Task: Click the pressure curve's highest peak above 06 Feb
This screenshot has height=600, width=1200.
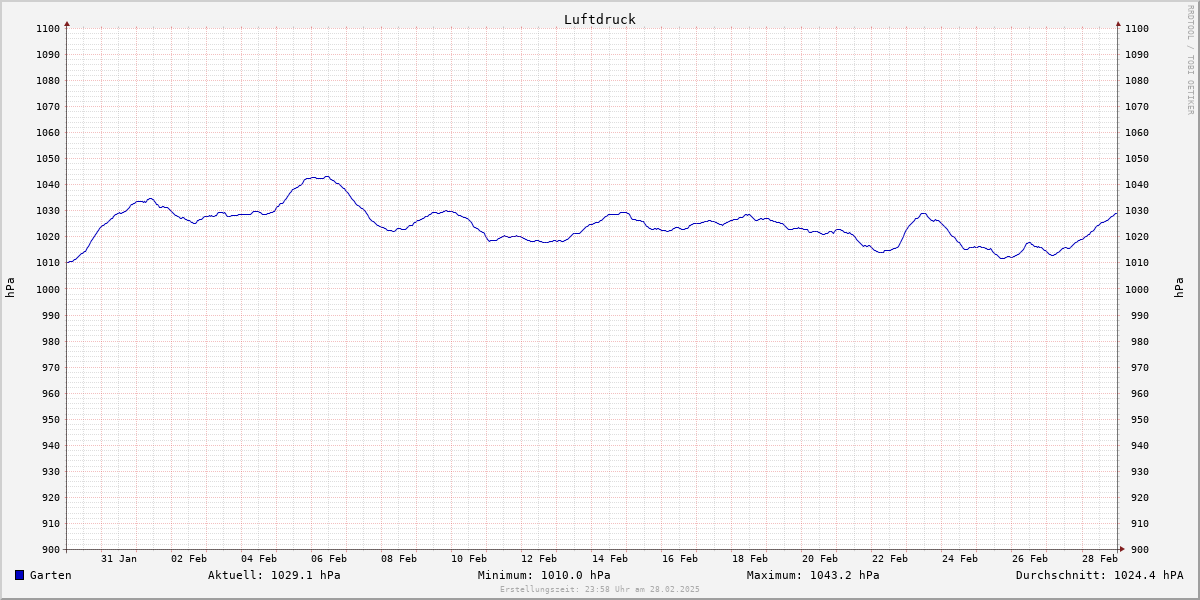Action: [x=326, y=177]
